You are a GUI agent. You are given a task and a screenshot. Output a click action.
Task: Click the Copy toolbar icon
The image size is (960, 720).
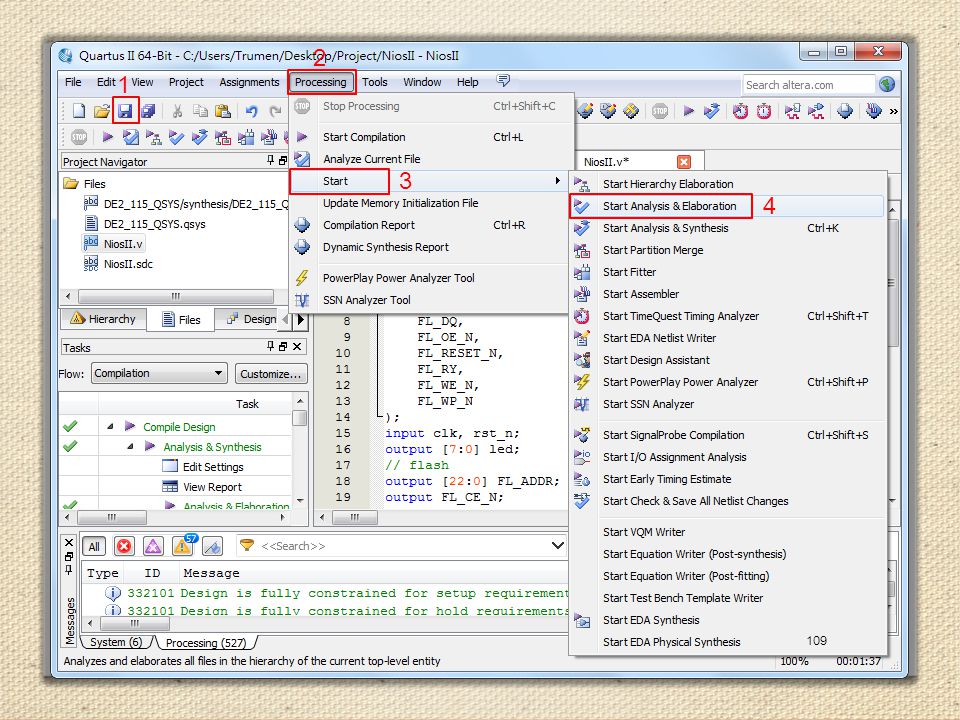coord(200,111)
